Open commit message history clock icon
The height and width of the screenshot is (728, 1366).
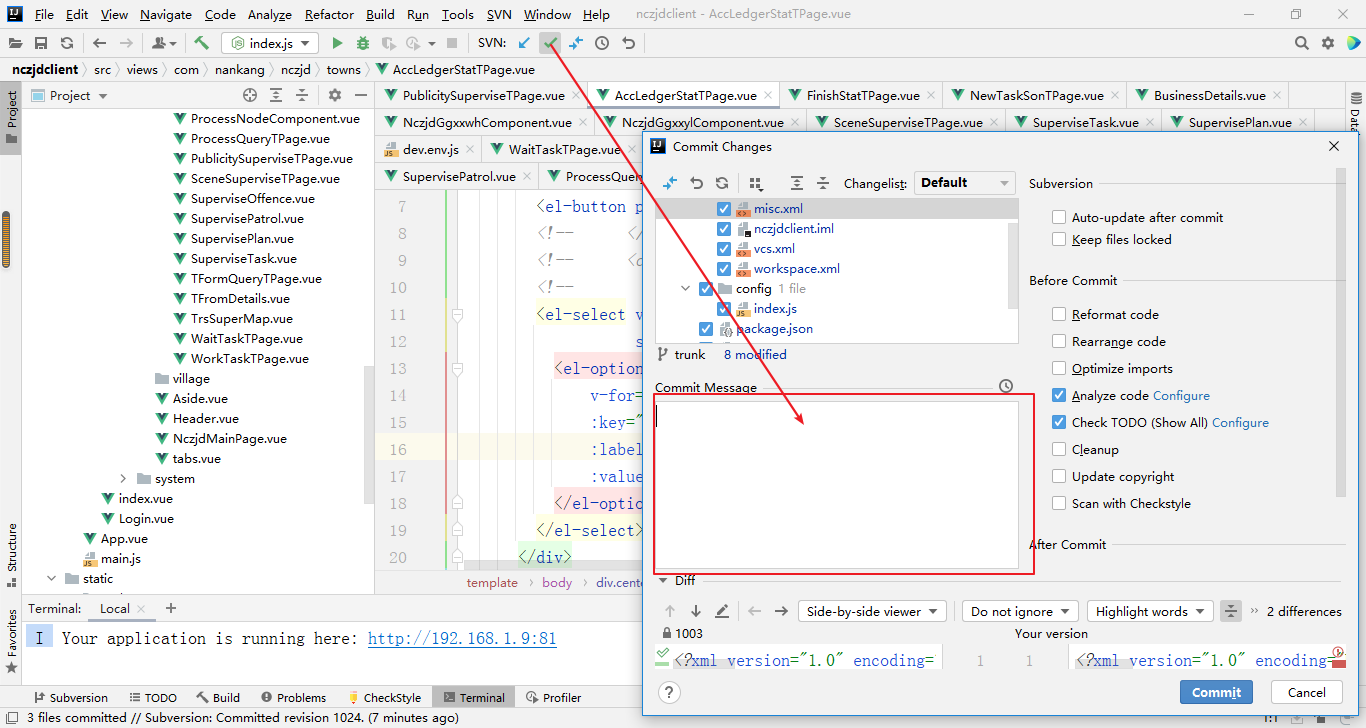pos(1006,386)
